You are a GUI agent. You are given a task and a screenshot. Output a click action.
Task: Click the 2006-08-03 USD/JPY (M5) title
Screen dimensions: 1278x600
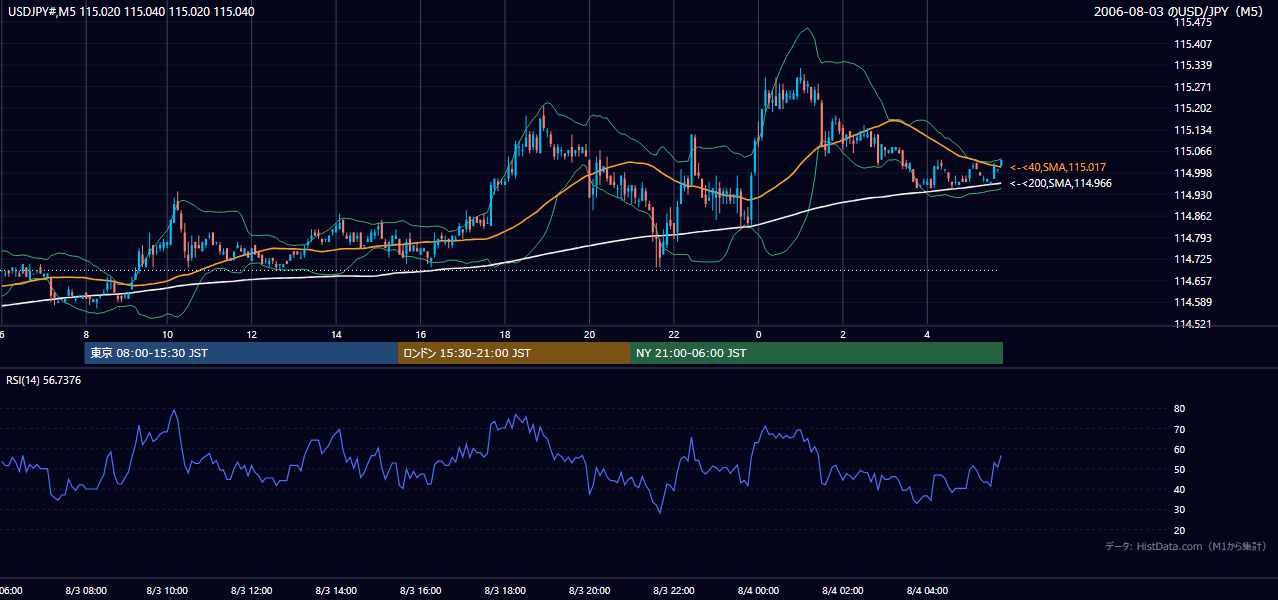tap(1180, 12)
